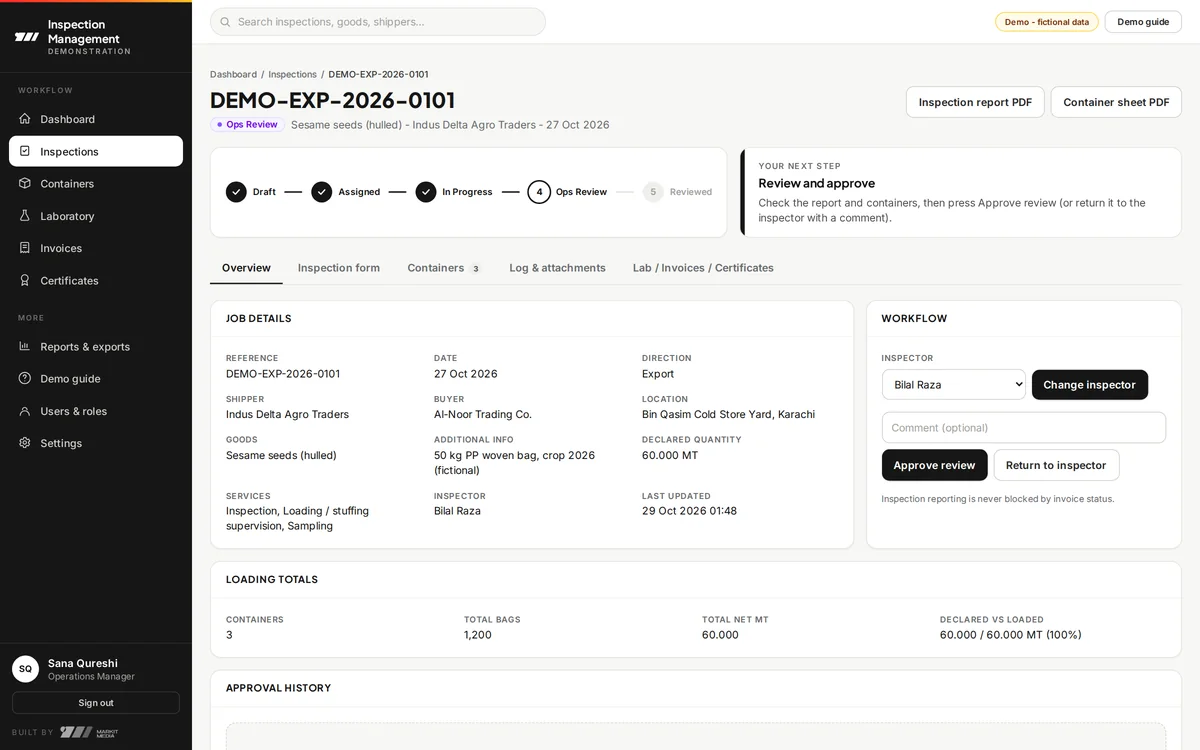
Task: Open Settings in the sidebar
Action: [96, 443]
